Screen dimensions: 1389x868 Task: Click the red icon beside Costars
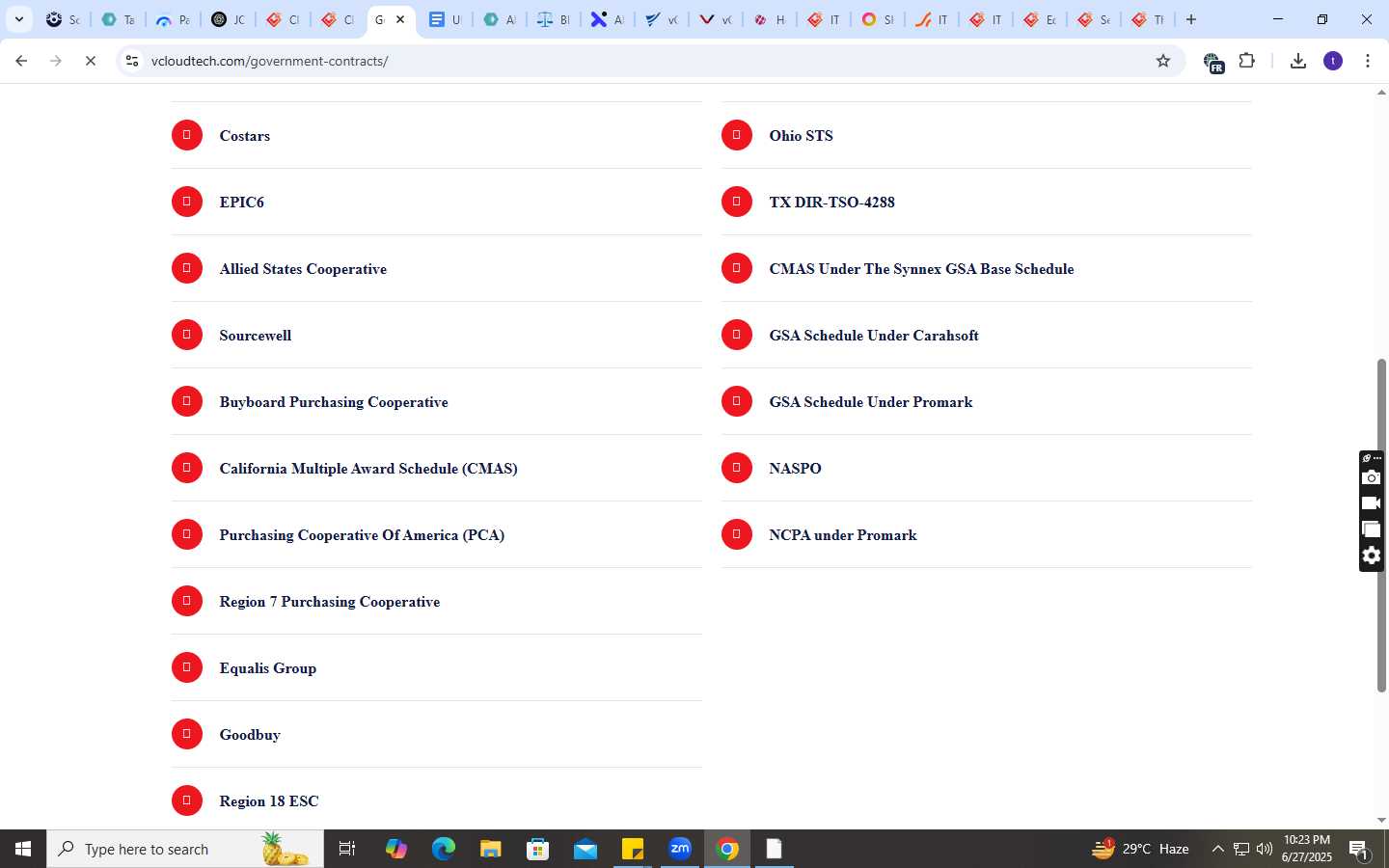point(187,135)
